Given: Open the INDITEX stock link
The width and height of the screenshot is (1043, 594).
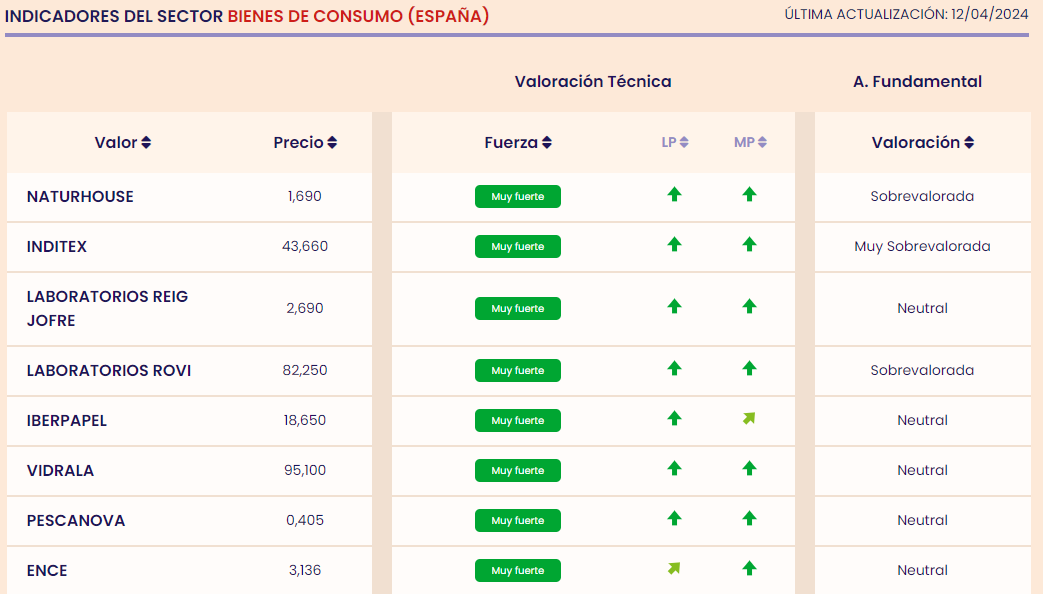Looking at the screenshot, I should coord(57,247).
